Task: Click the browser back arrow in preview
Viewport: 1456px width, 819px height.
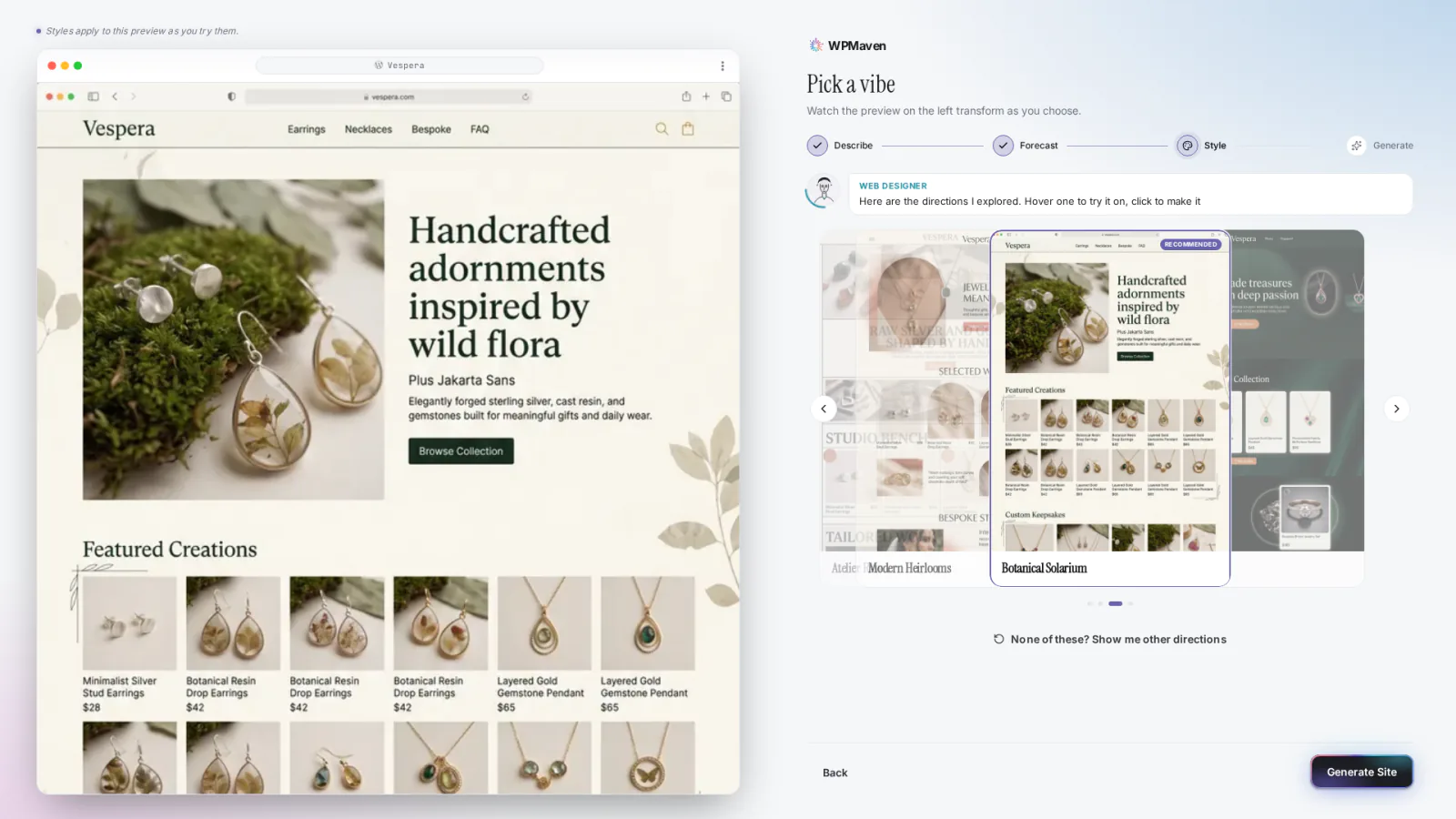Action: [x=115, y=96]
